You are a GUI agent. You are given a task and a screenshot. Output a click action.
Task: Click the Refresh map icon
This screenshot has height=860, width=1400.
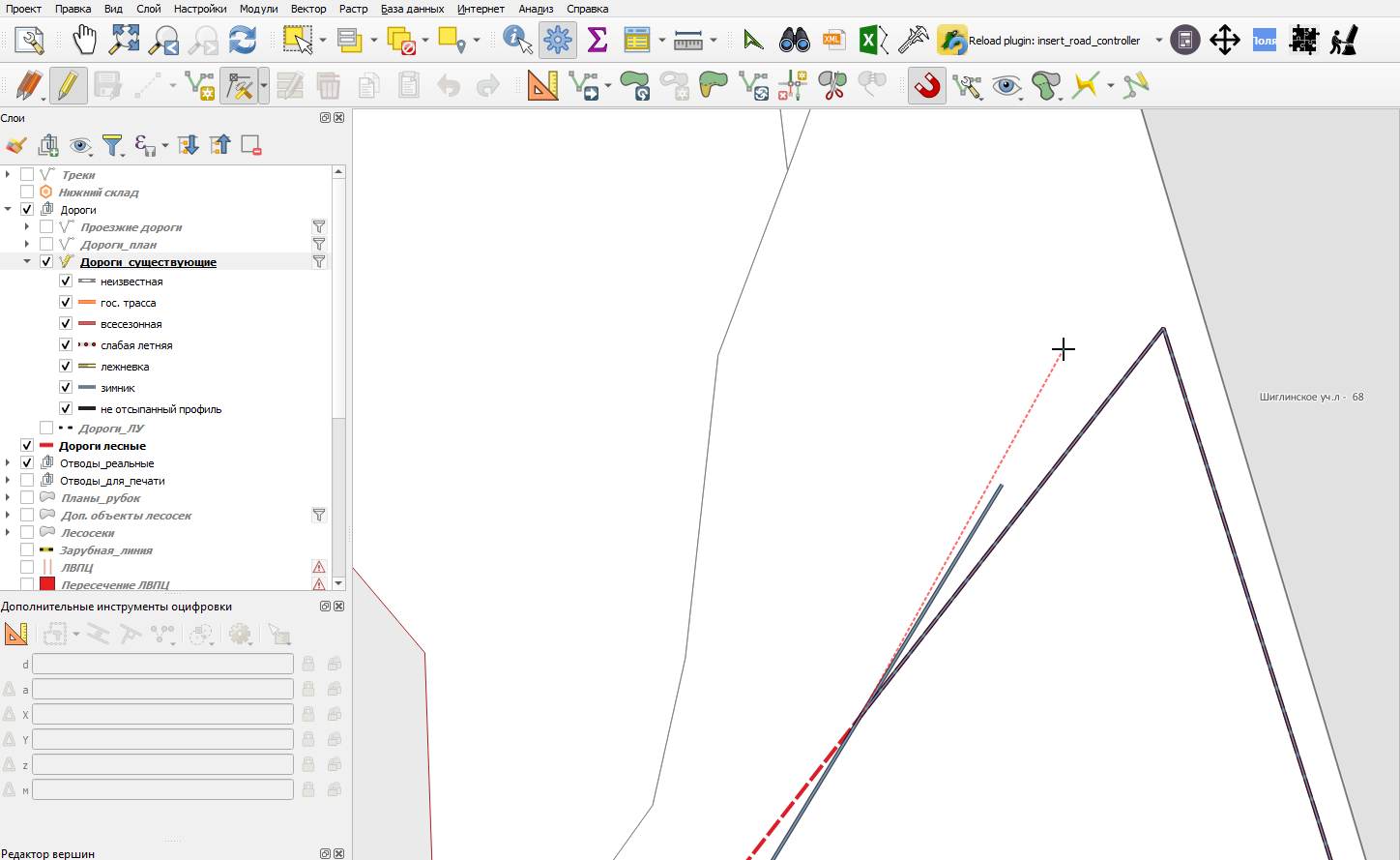243,41
